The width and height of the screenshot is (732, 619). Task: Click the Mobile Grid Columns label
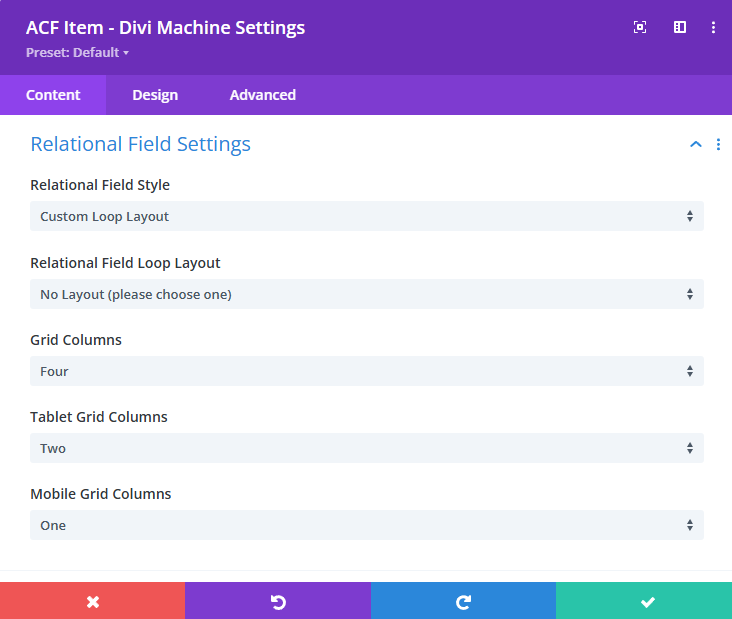(x=101, y=494)
